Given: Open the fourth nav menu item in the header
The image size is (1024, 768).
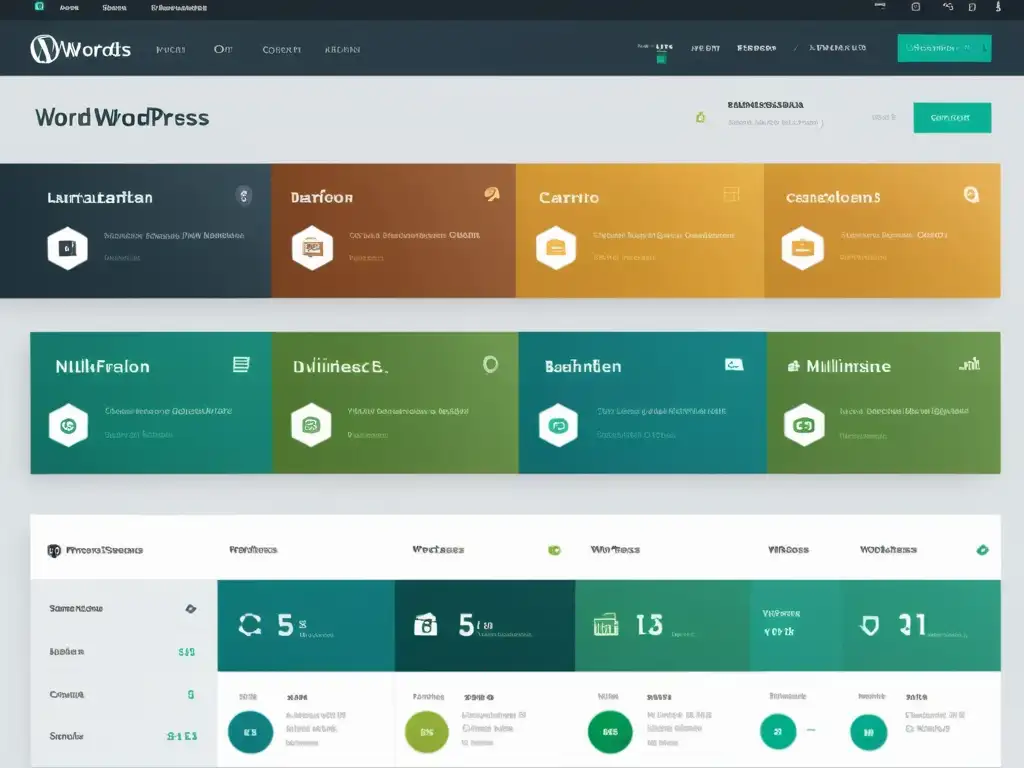Looking at the screenshot, I should pyautogui.click(x=342, y=50).
